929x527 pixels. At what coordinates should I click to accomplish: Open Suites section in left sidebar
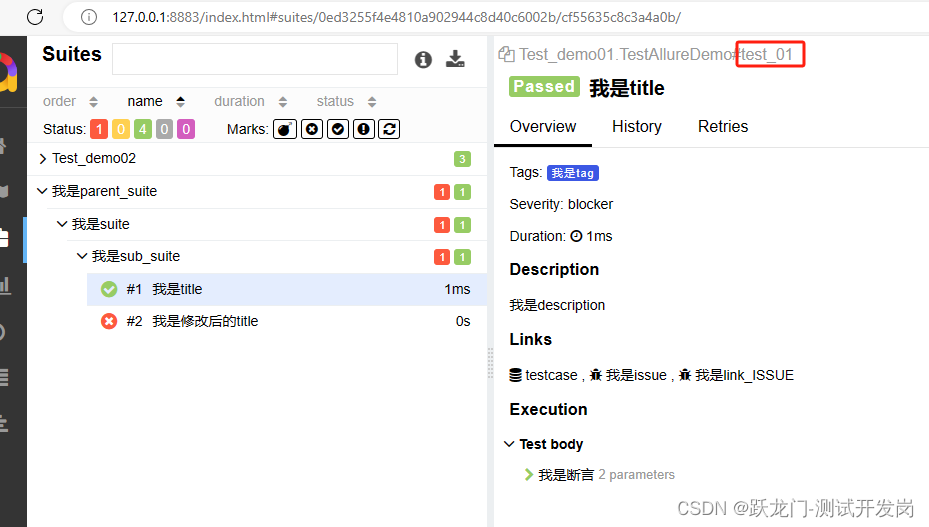click(4, 239)
